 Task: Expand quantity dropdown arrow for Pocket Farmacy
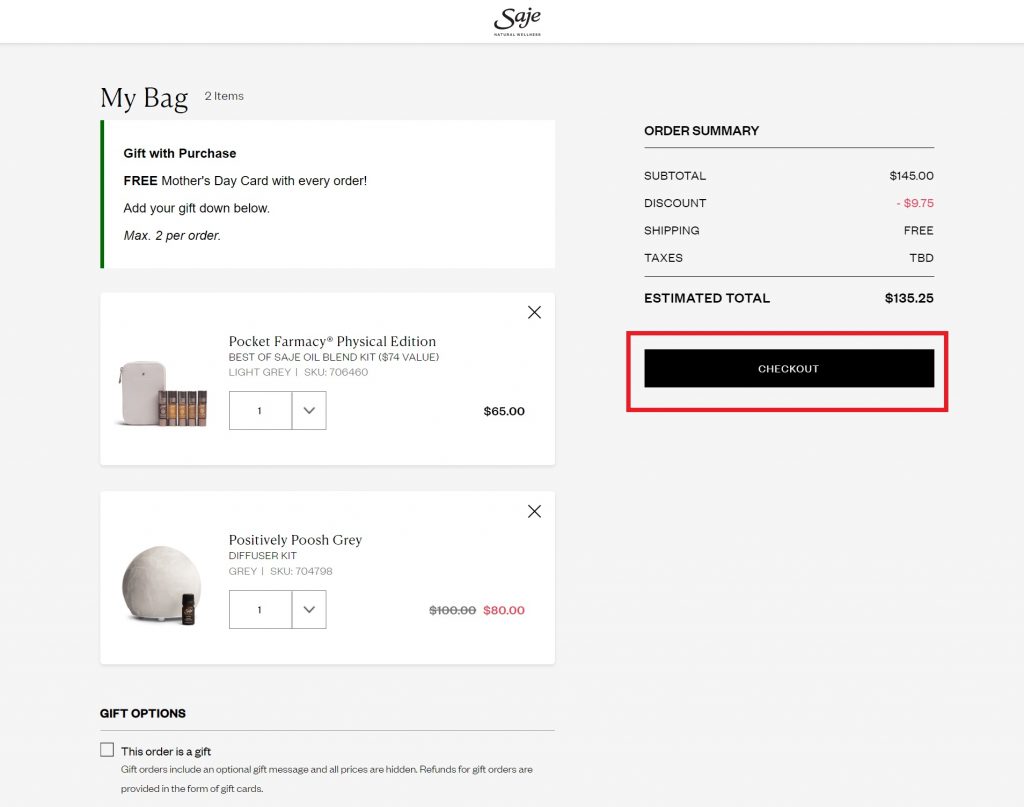click(x=309, y=410)
